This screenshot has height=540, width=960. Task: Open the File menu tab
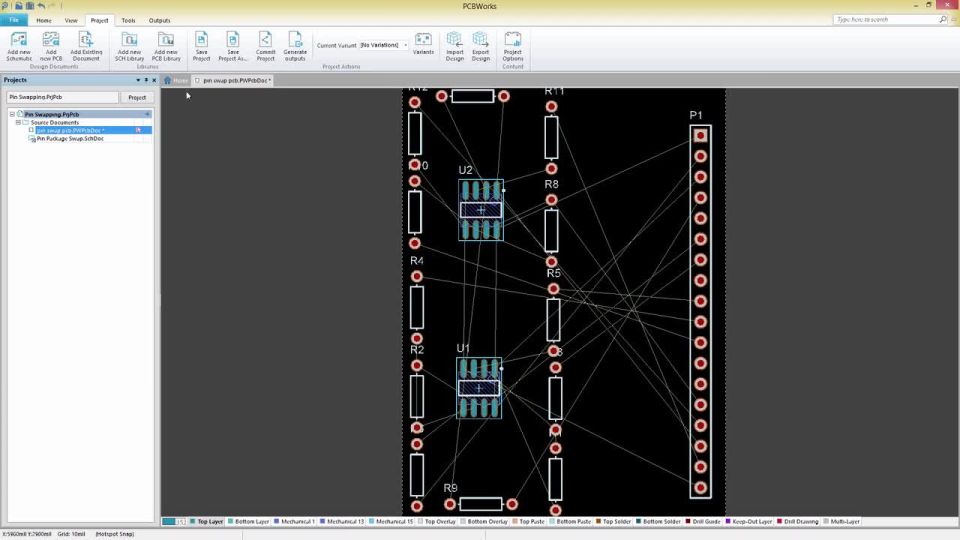pos(13,20)
